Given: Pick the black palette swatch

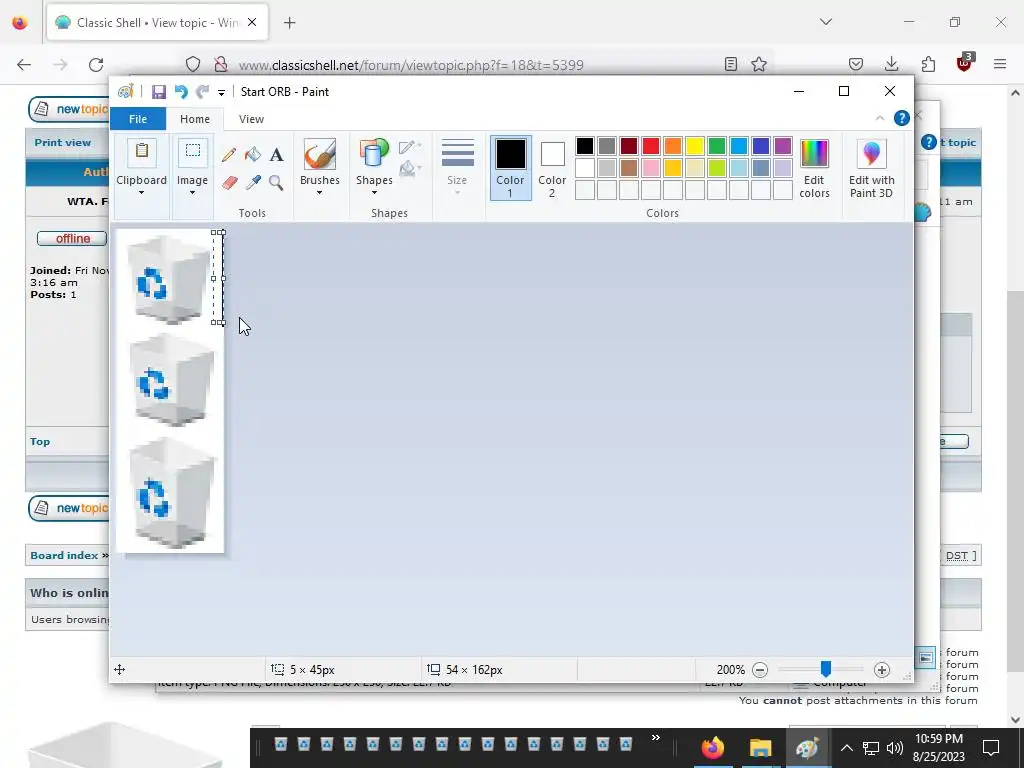Looking at the screenshot, I should (x=584, y=146).
